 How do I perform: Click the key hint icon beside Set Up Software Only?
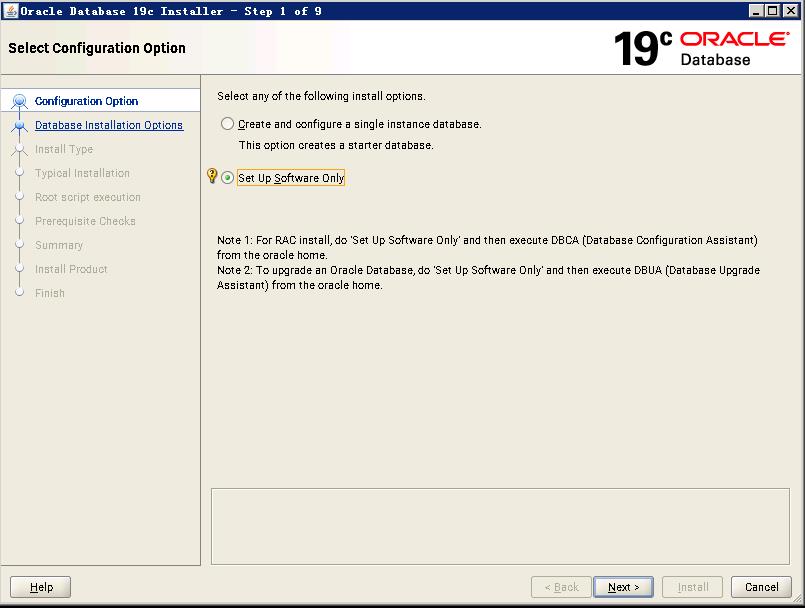pyautogui.click(x=212, y=176)
